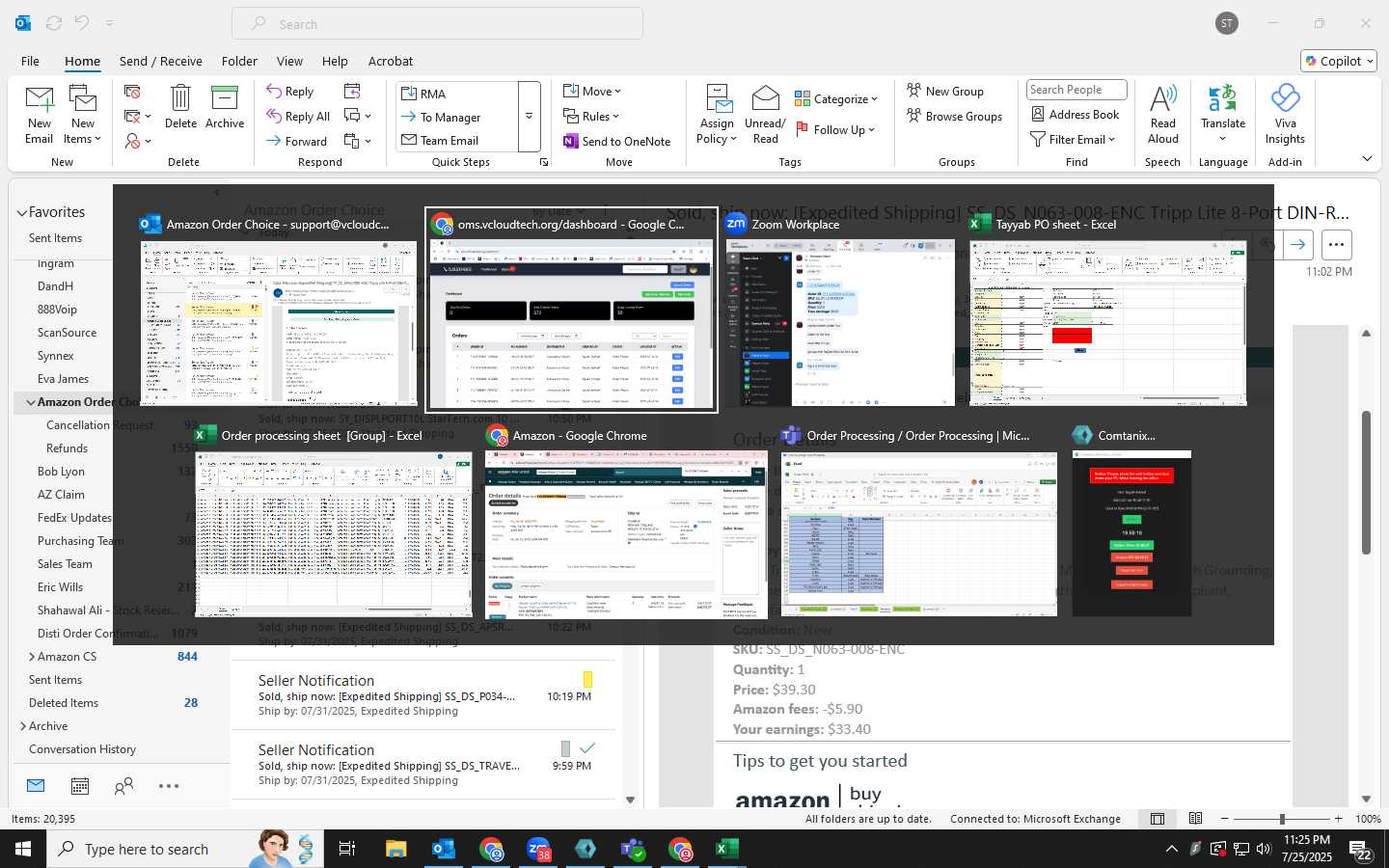1389x868 pixels.
Task: Click the Undo icon in title bar
Action: [82, 23]
